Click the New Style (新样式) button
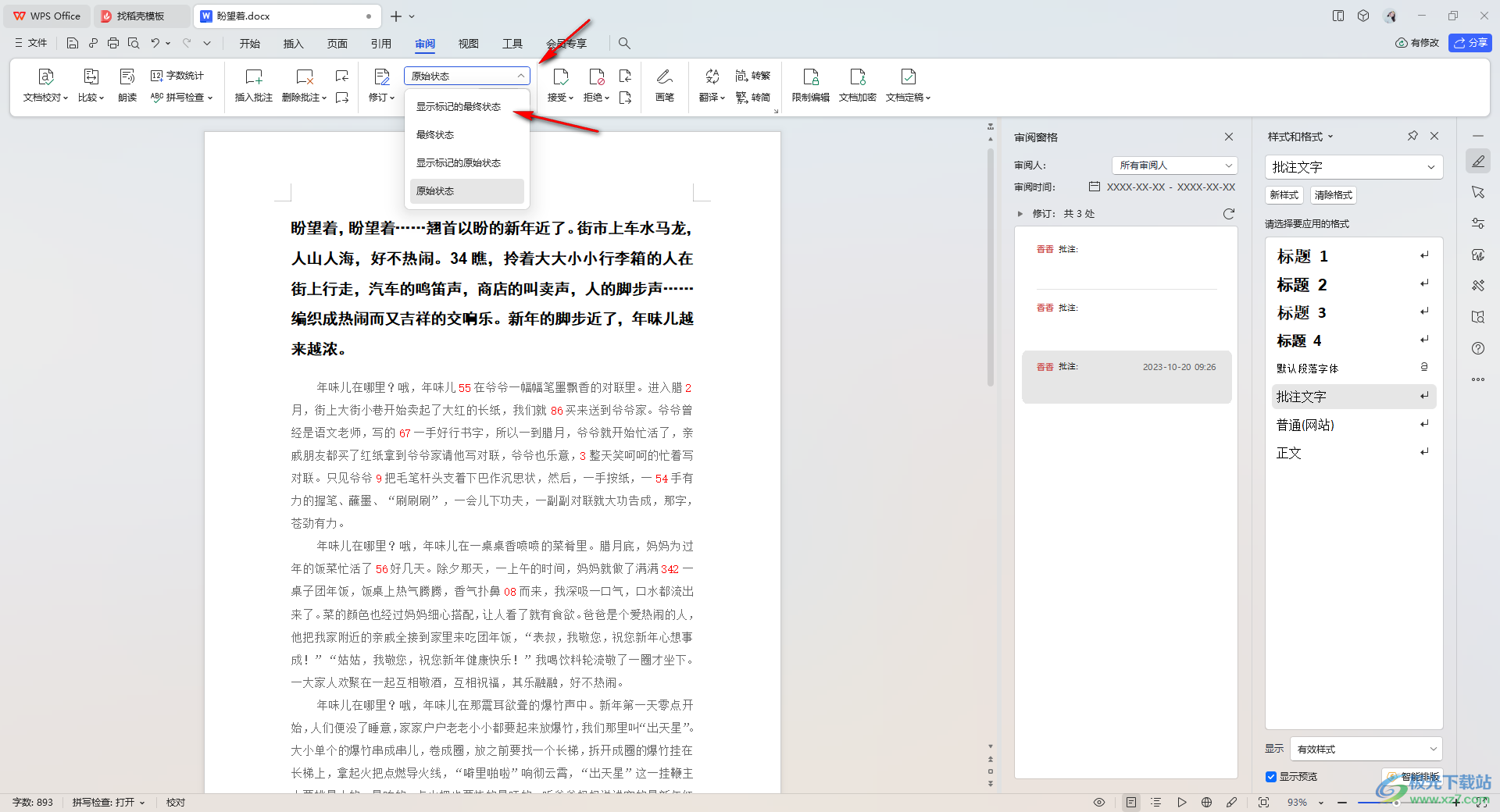 [1284, 195]
